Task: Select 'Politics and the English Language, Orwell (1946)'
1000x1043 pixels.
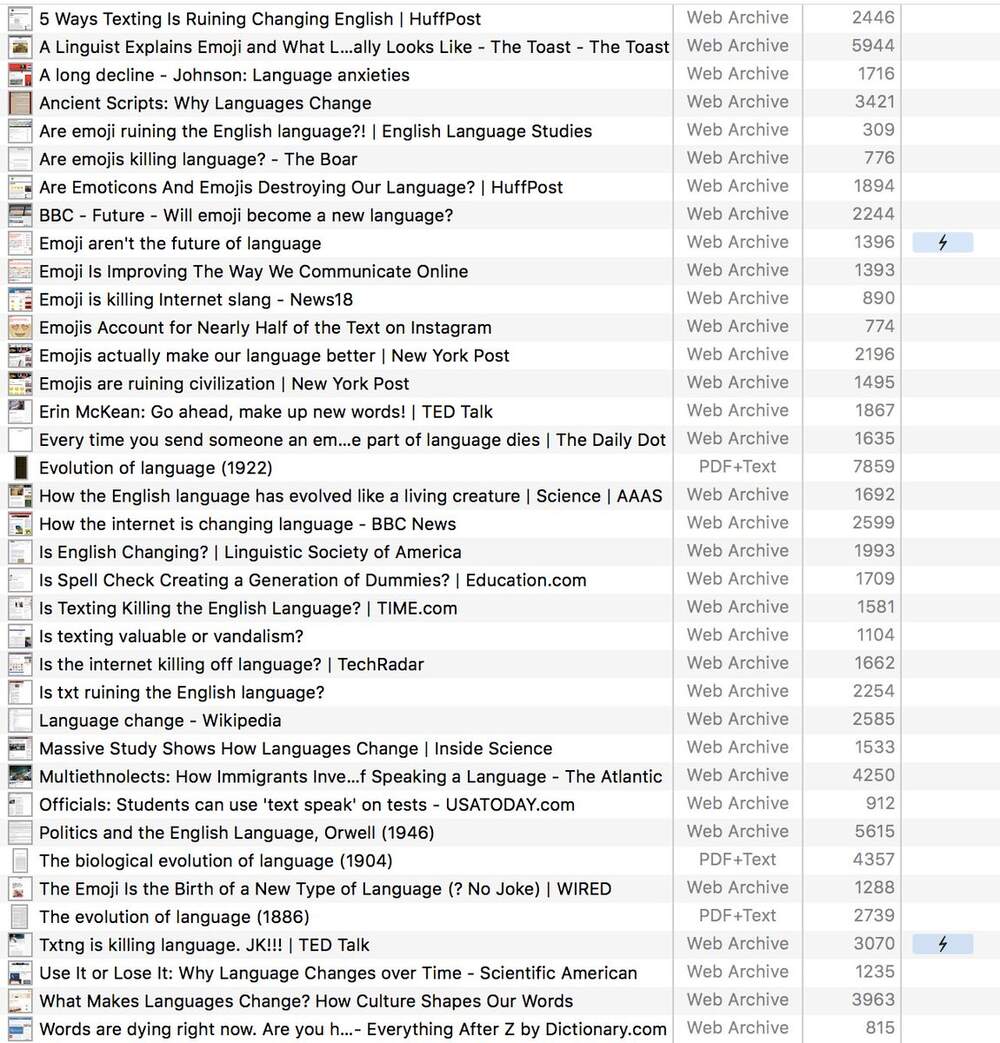Action: 237,833
